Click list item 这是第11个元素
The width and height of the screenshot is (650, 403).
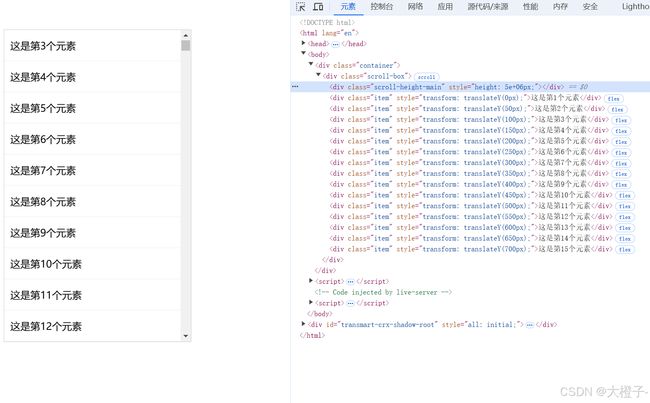point(92,295)
